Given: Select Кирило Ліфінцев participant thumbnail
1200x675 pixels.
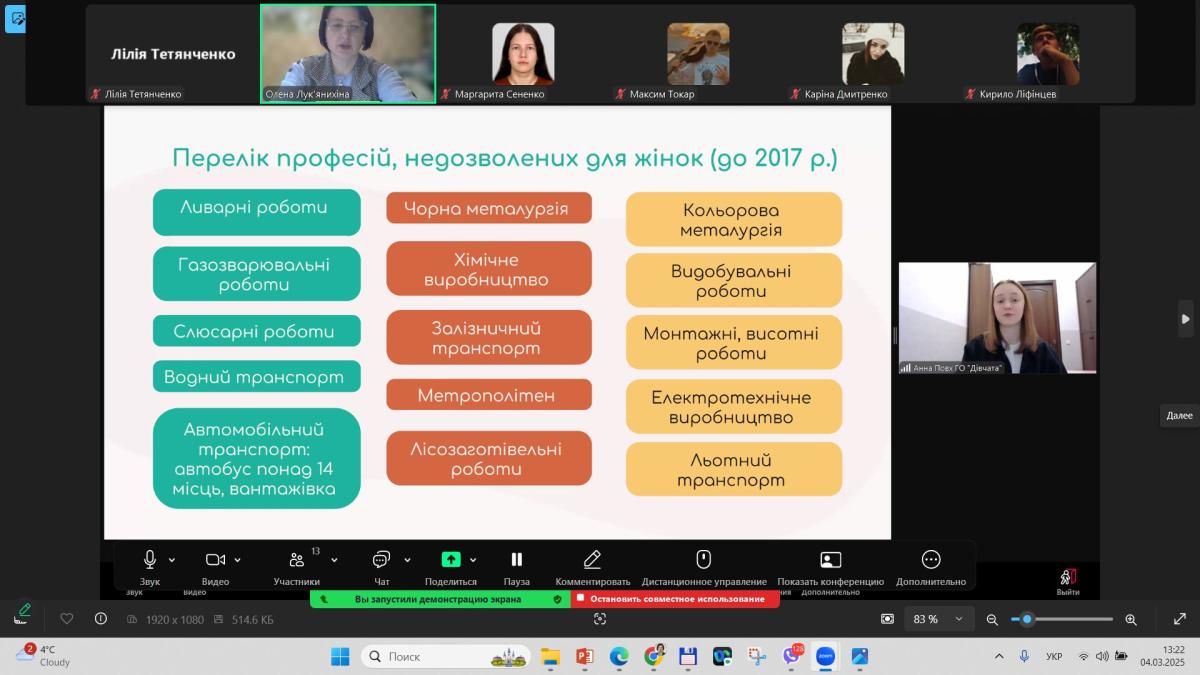Looking at the screenshot, I should point(1048,53).
